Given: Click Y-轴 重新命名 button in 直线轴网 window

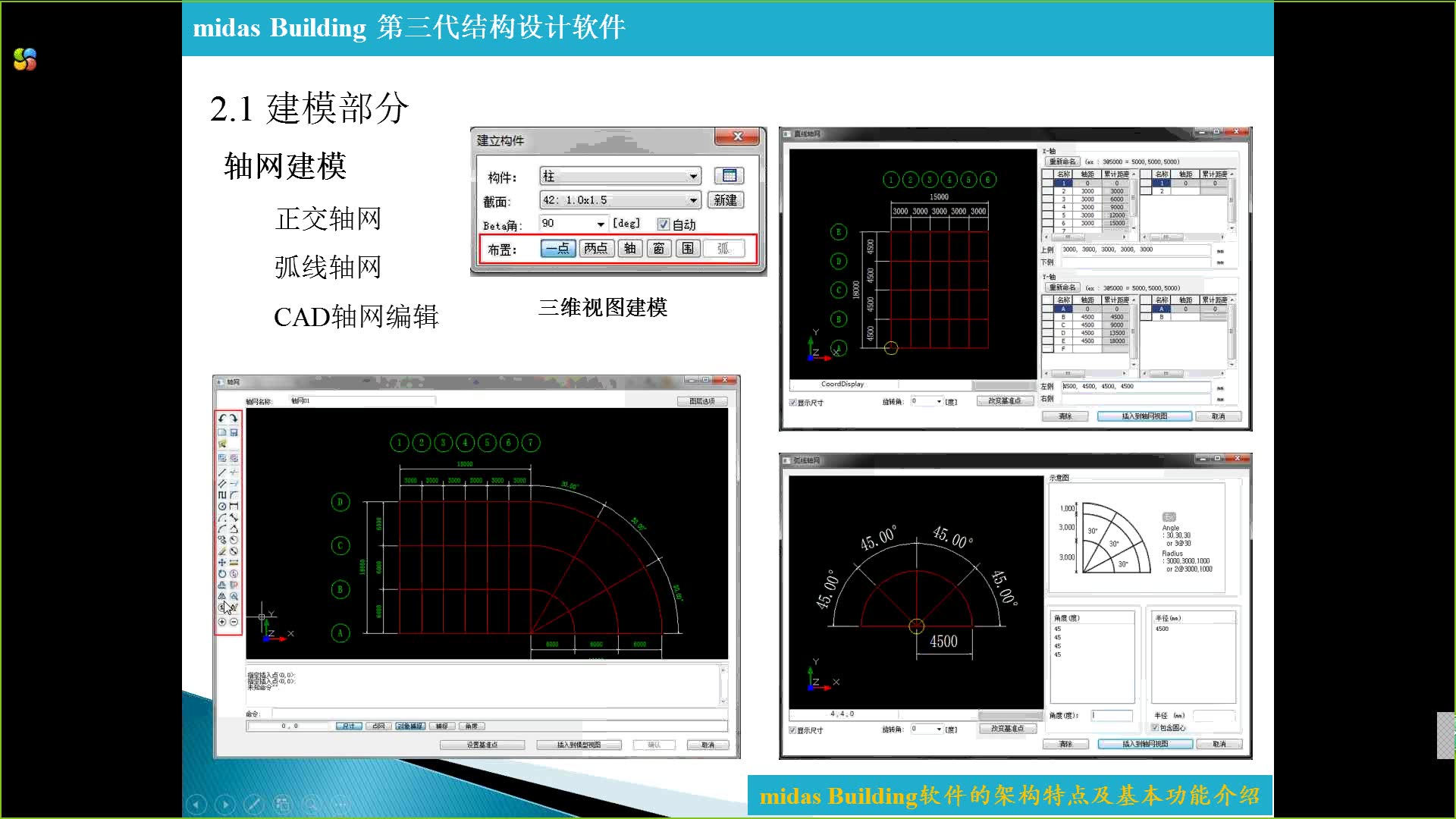Looking at the screenshot, I should pyautogui.click(x=1062, y=287).
